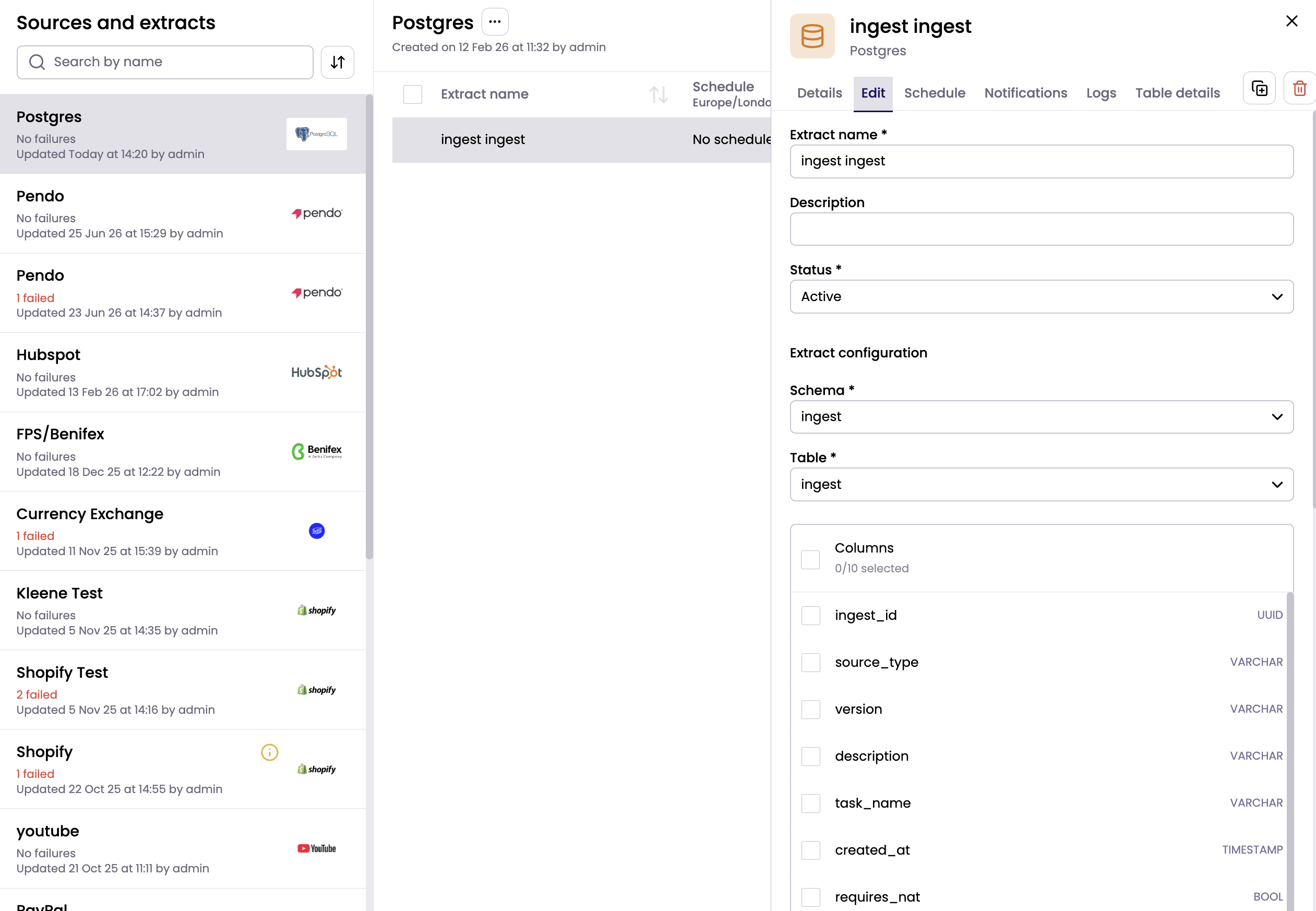The width and height of the screenshot is (1316, 911).
Task: Switch to the Logs tab
Action: click(1101, 93)
